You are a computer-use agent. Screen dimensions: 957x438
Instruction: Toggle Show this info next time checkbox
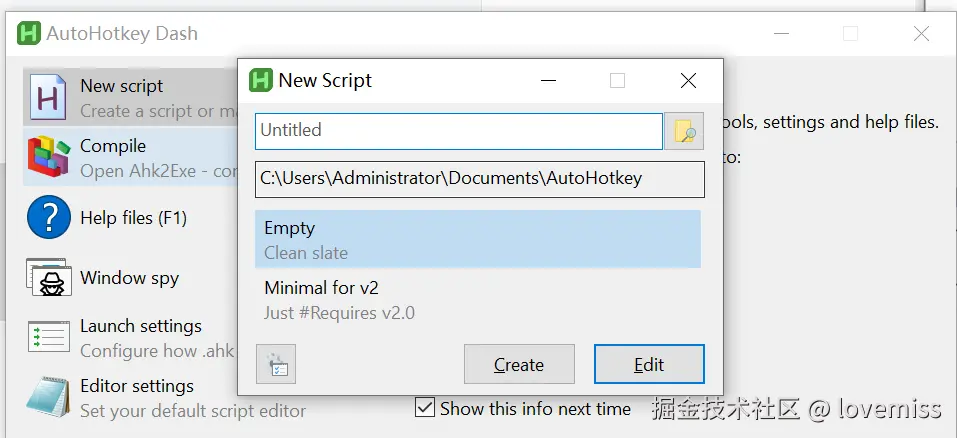(x=425, y=408)
